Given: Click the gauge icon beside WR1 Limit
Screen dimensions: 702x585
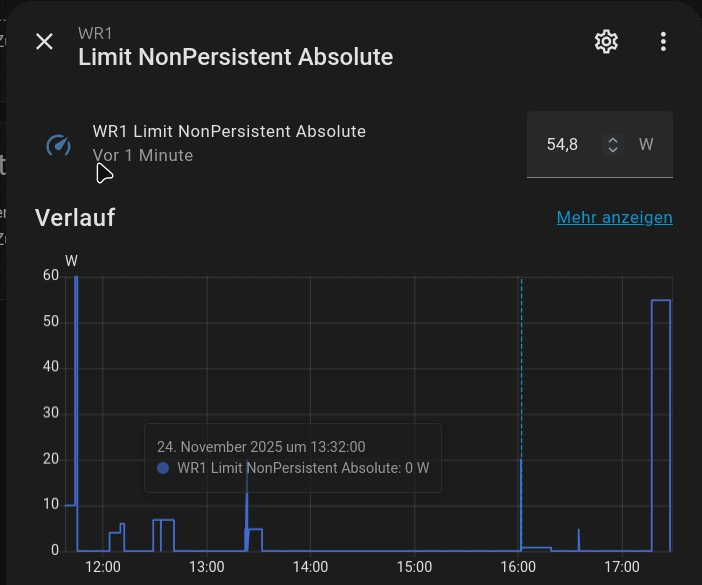Looking at the screenshot, I should pyautogui.click(x=59, y=145).
